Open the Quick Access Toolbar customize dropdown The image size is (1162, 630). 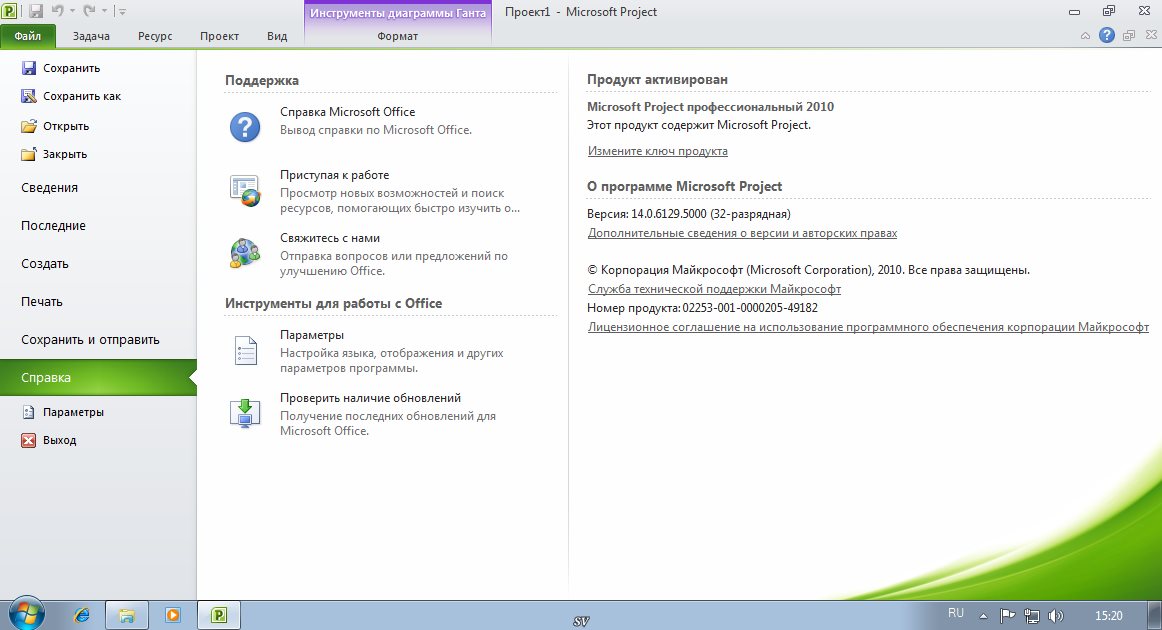coord(122,12)
